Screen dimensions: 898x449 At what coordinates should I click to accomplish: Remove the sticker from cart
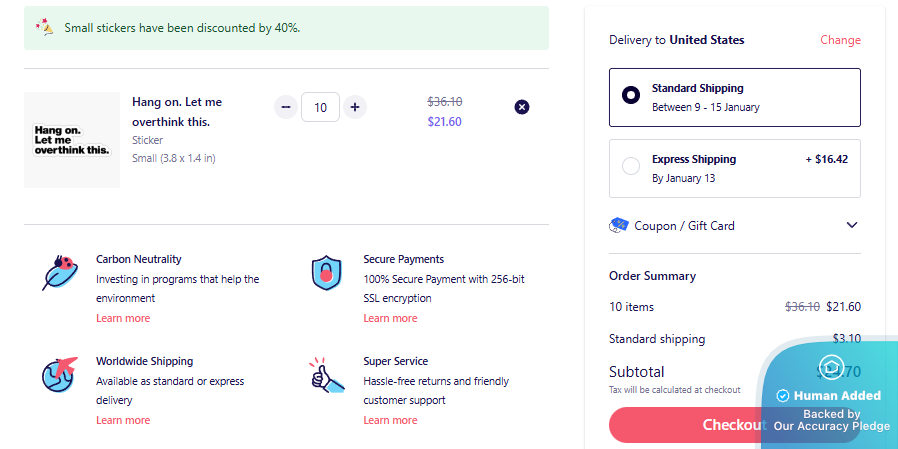[x=521, y=107]
